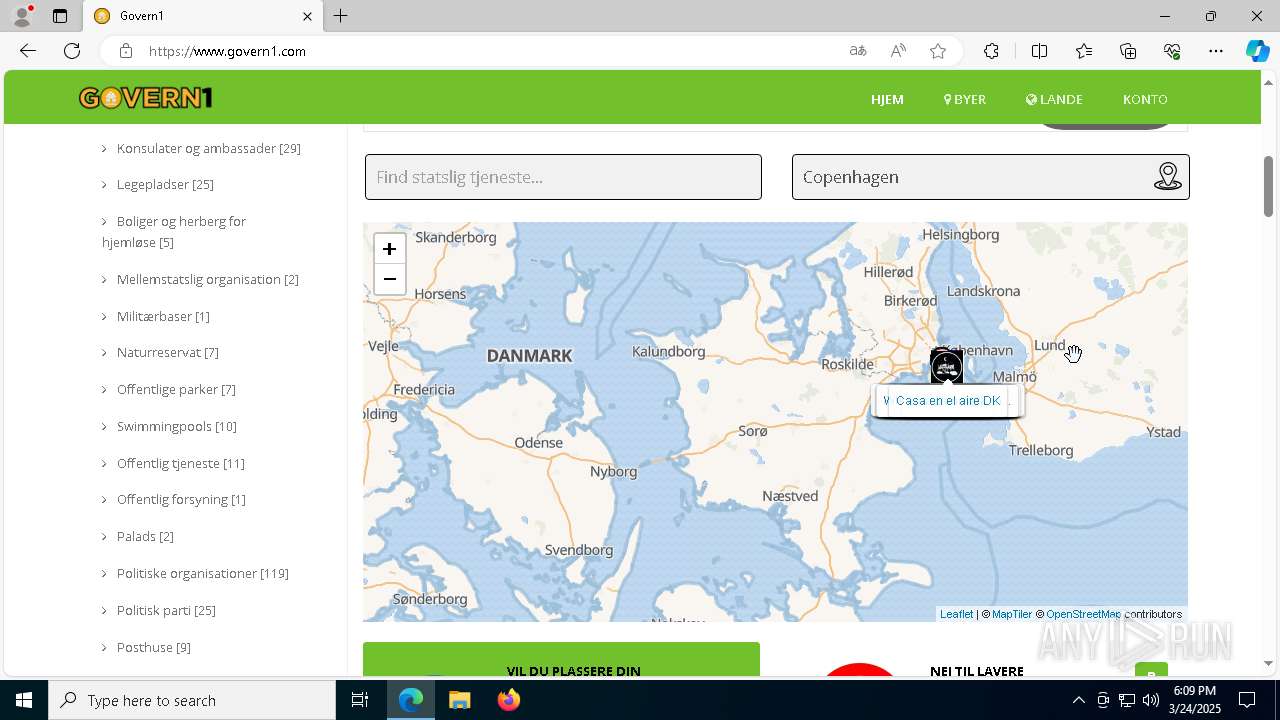The width and height of the screenshot is (1280, 720).
Task: Open a new browser tab
Action: tap(340, 16)
